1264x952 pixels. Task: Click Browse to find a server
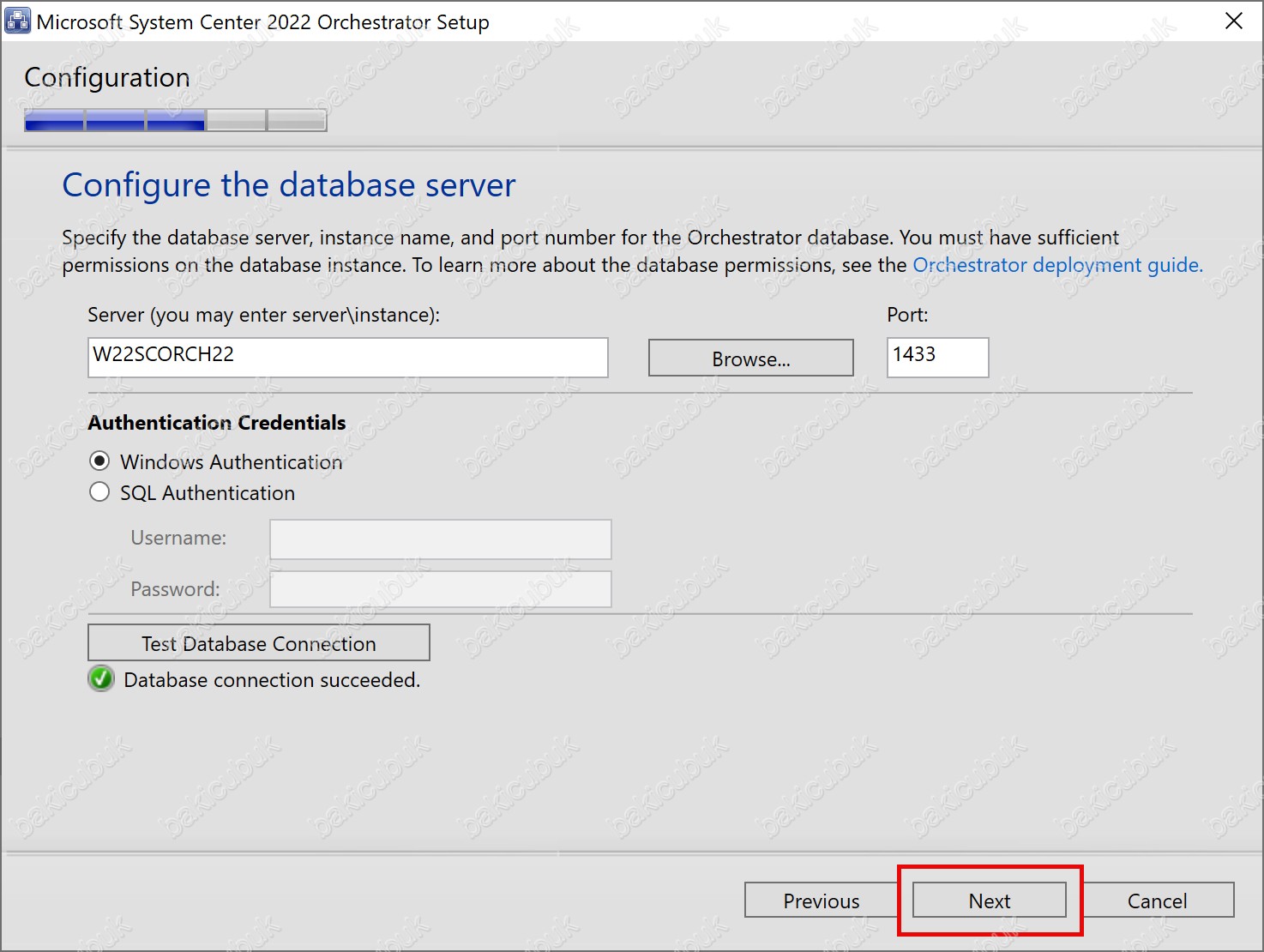click(751, 359)
